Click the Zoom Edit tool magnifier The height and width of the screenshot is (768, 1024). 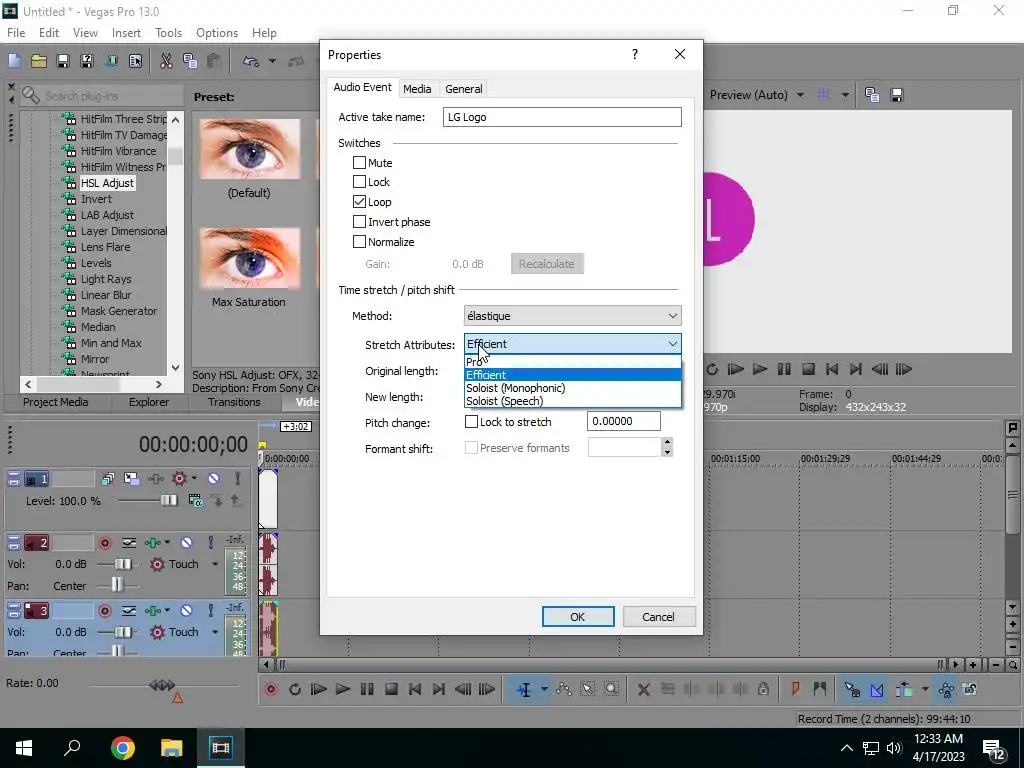(611, 689)
